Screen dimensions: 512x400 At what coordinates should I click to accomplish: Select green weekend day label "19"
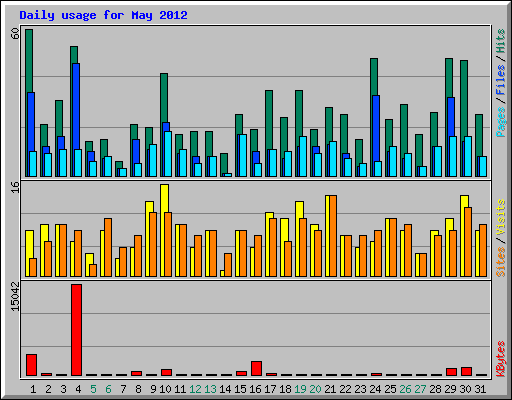pyautogui.click(x=300, y=389)
